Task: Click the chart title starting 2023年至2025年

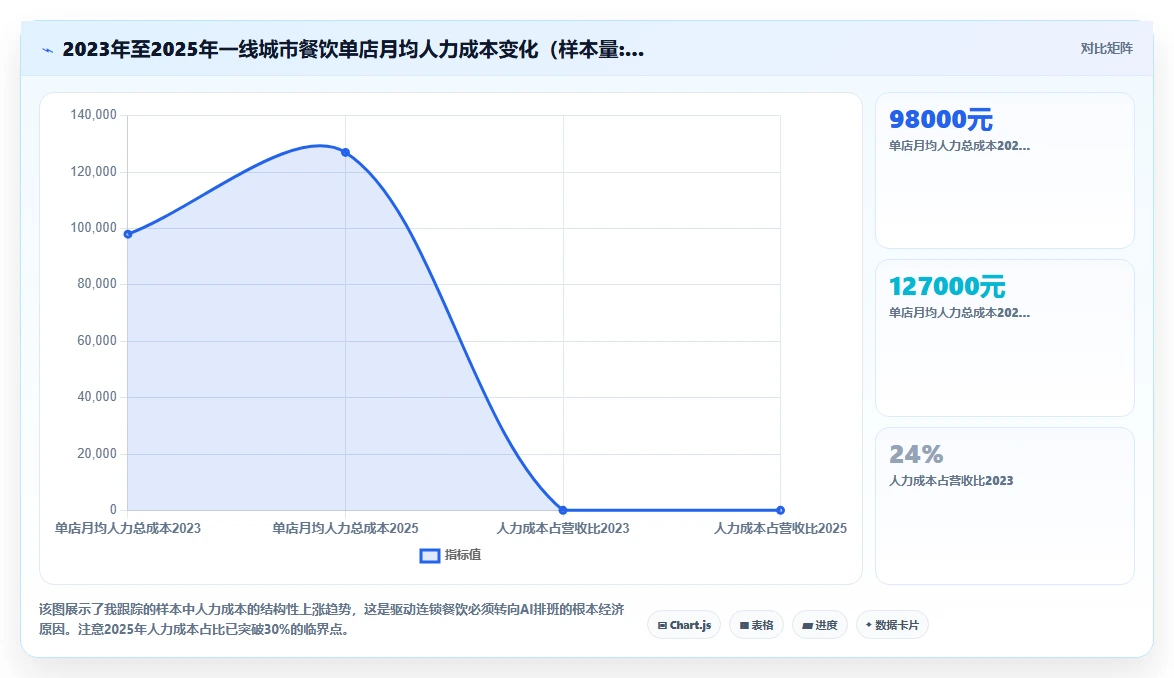Action: tap(353, 50)
